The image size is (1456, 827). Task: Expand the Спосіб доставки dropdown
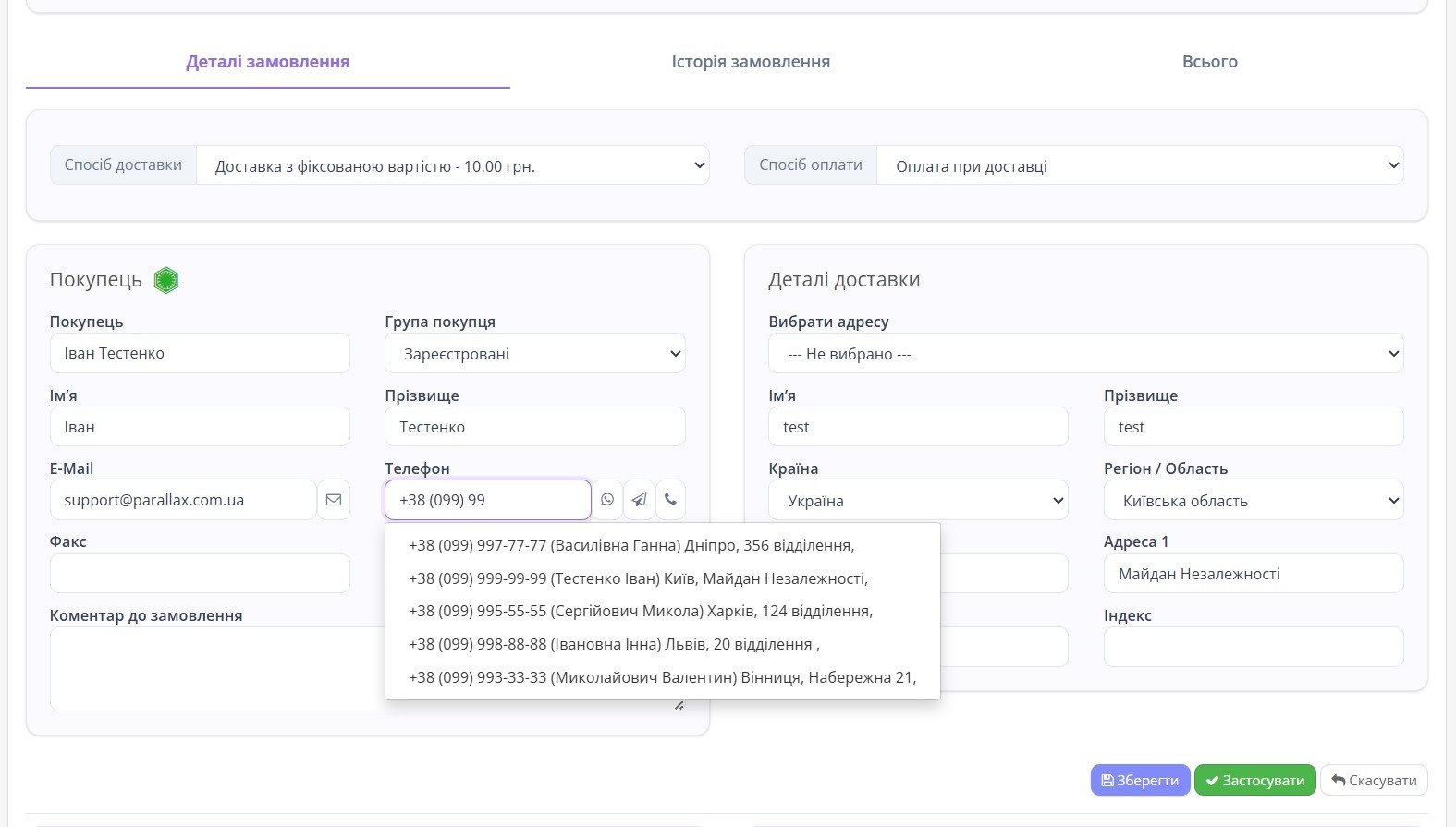(453, 165)
